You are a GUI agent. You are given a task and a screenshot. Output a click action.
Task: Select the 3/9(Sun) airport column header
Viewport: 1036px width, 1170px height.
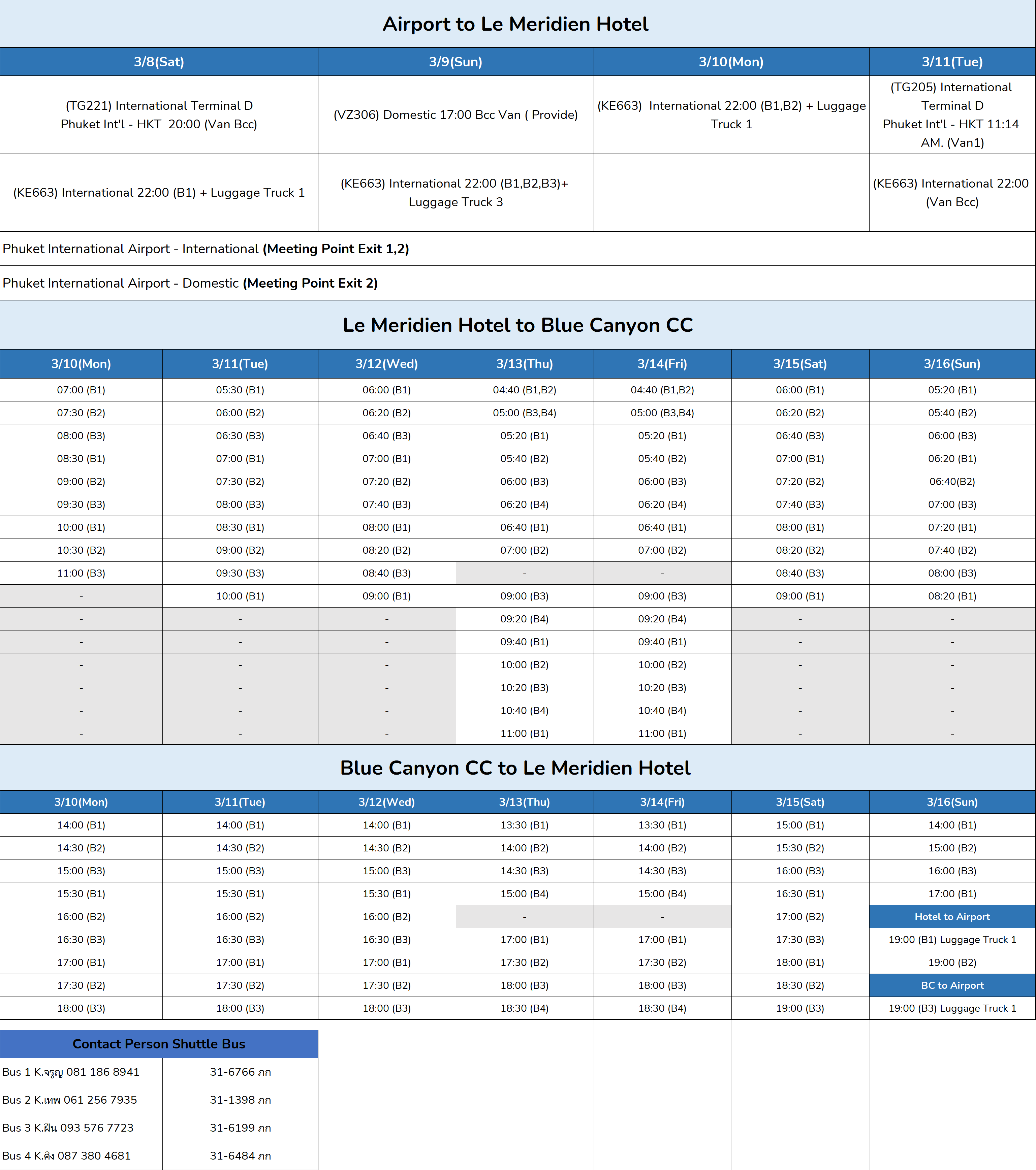point(456,62)
